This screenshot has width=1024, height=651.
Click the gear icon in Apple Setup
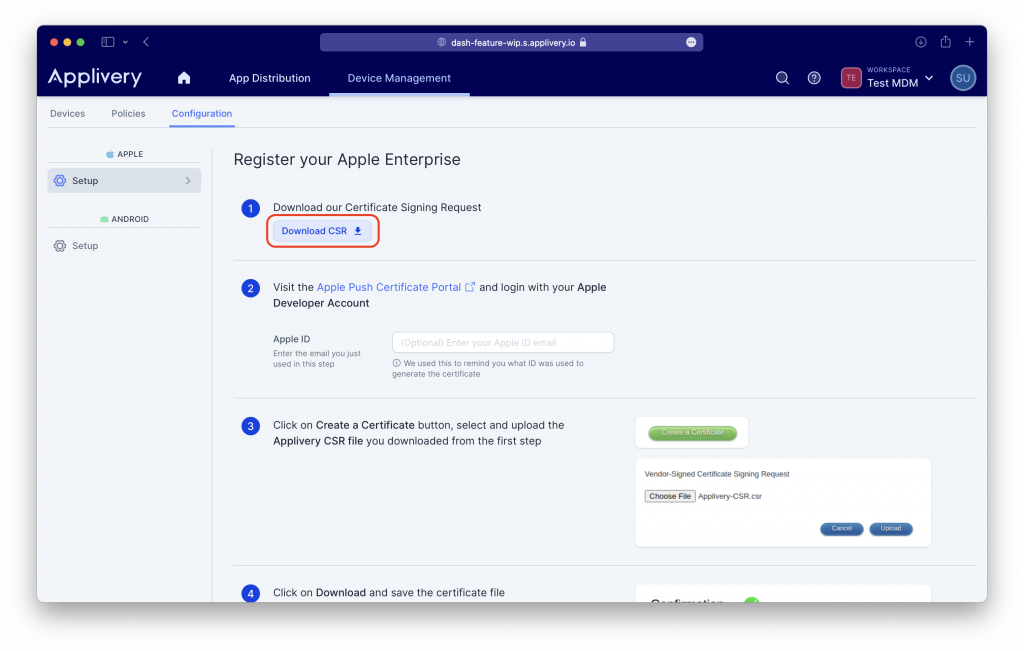[x=60, y=181]
